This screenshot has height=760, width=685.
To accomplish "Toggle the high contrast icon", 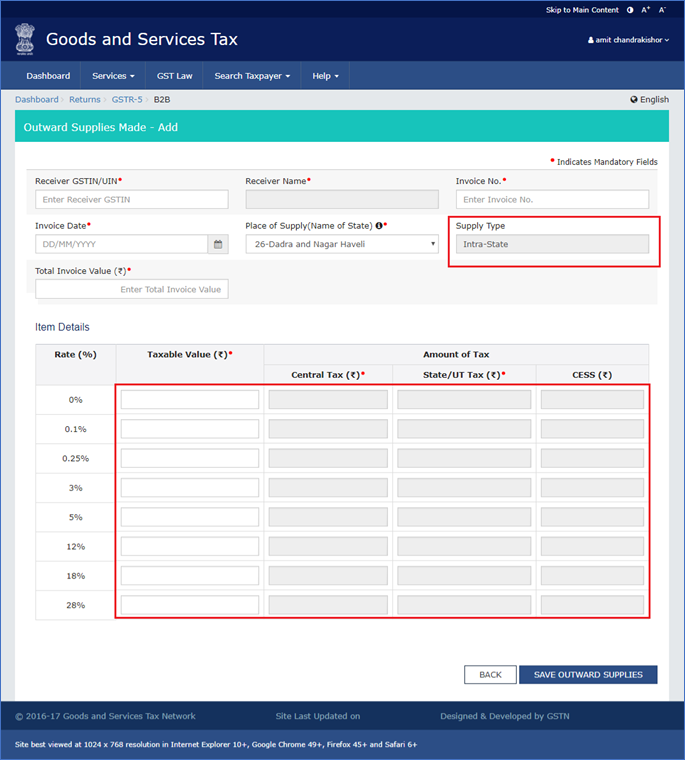I will [x=630, y=10].
